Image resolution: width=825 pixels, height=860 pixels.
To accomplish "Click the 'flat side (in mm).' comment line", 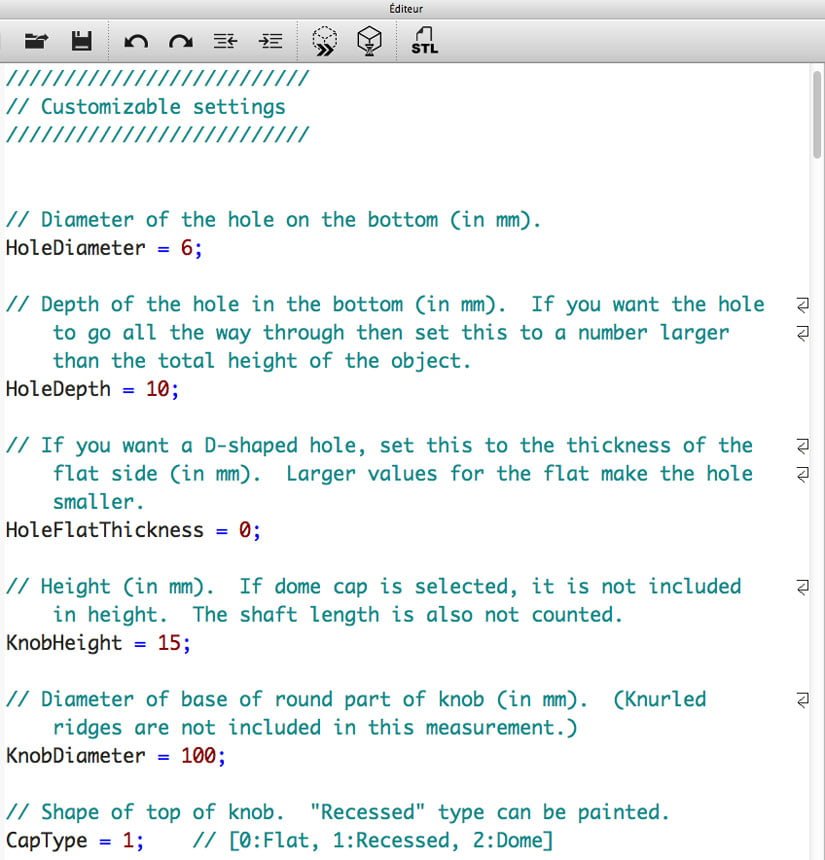I will [403, 474].
